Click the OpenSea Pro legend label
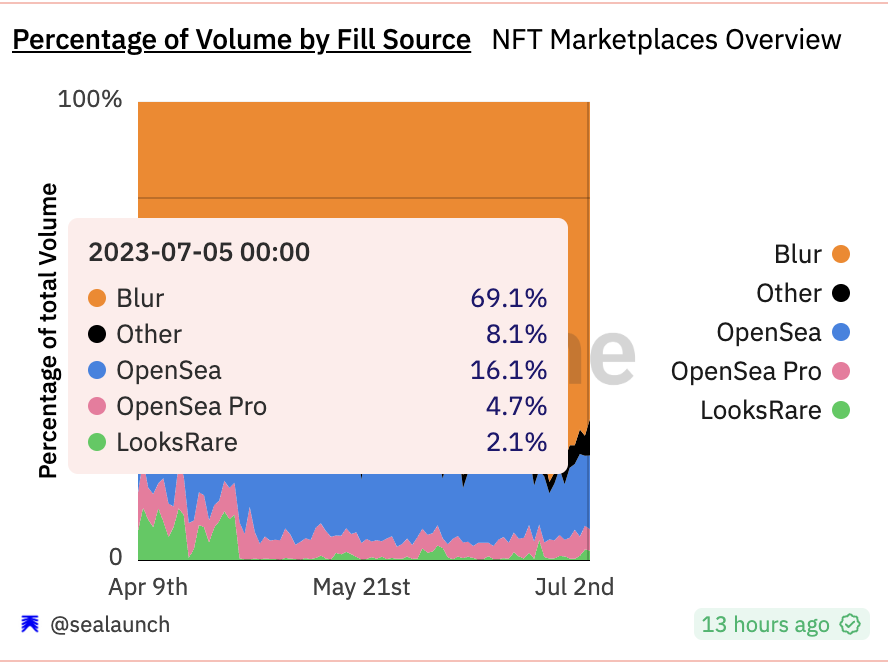The width and height of the screenshot is (888, 662). 746,371
